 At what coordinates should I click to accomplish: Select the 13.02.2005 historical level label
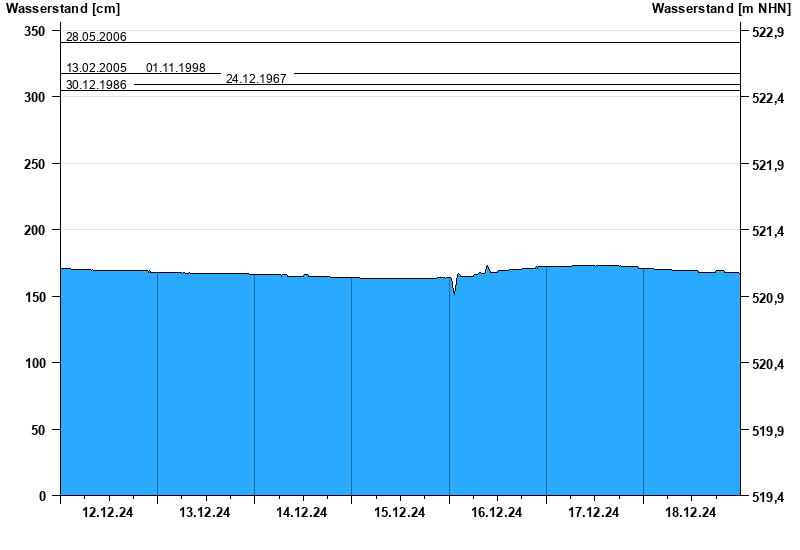point(96,68)
